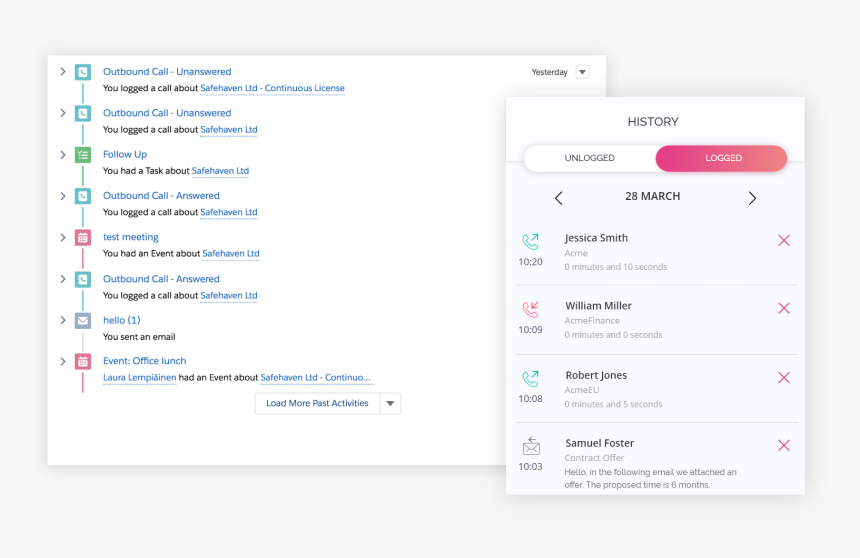Click the 10:03 email time
Screen dimensions: 860x558
(x=530, y=467)
